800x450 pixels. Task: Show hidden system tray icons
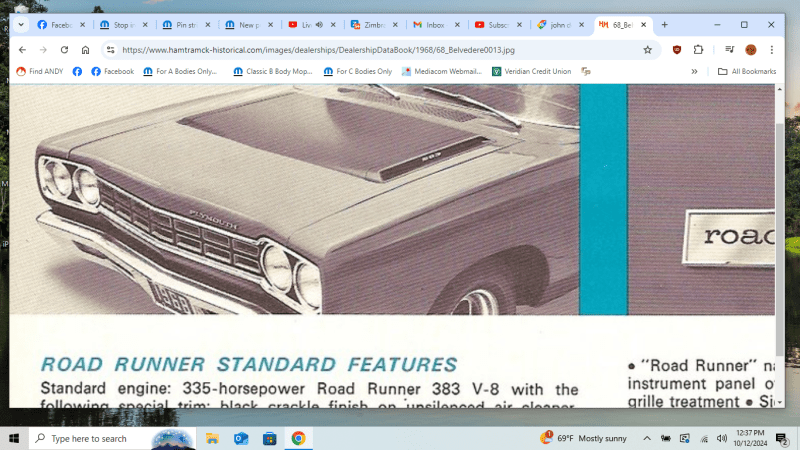click(x=646, y=438)
